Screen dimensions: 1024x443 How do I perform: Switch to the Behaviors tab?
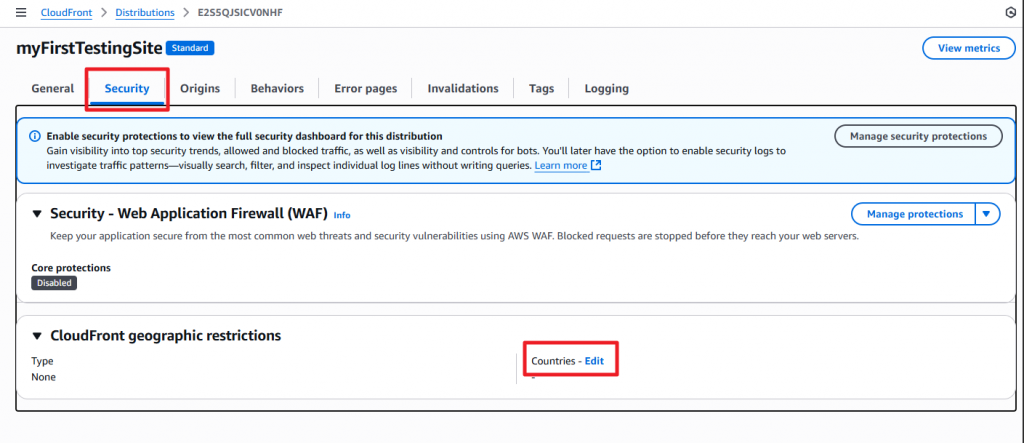[277, 88]
